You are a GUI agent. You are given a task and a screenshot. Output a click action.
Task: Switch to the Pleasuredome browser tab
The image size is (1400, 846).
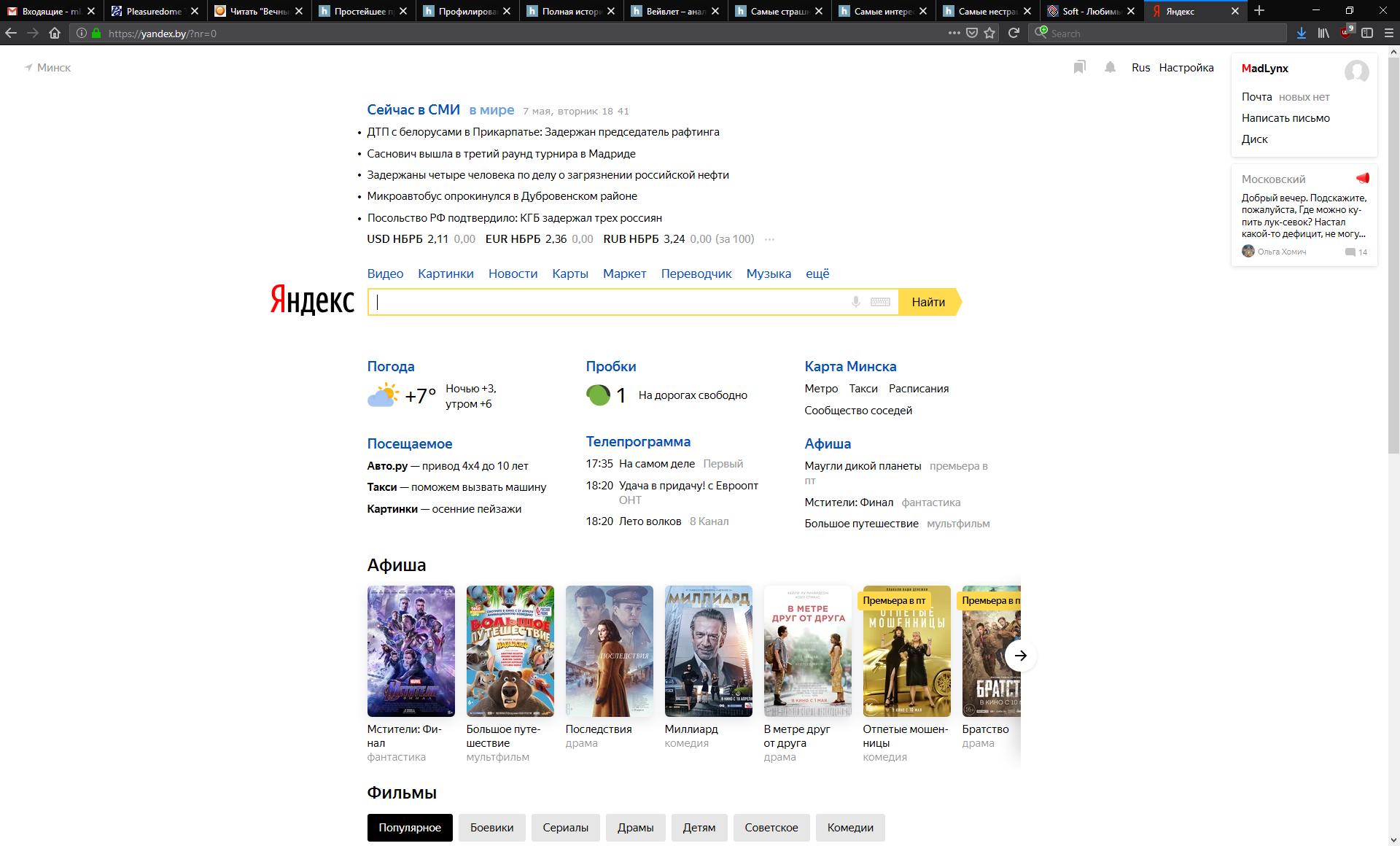(154, 11)
